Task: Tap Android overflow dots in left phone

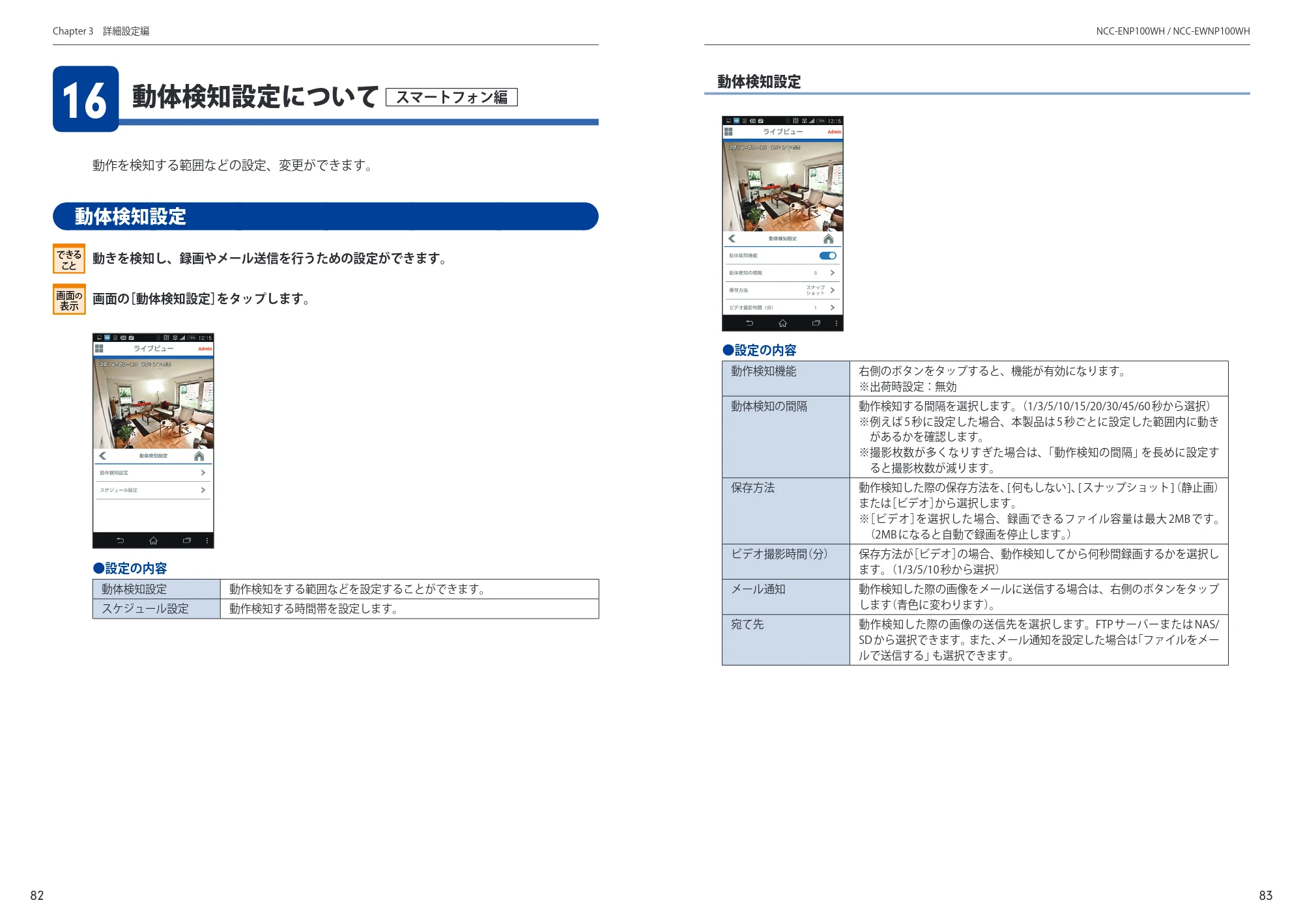Action: (207, 540)
